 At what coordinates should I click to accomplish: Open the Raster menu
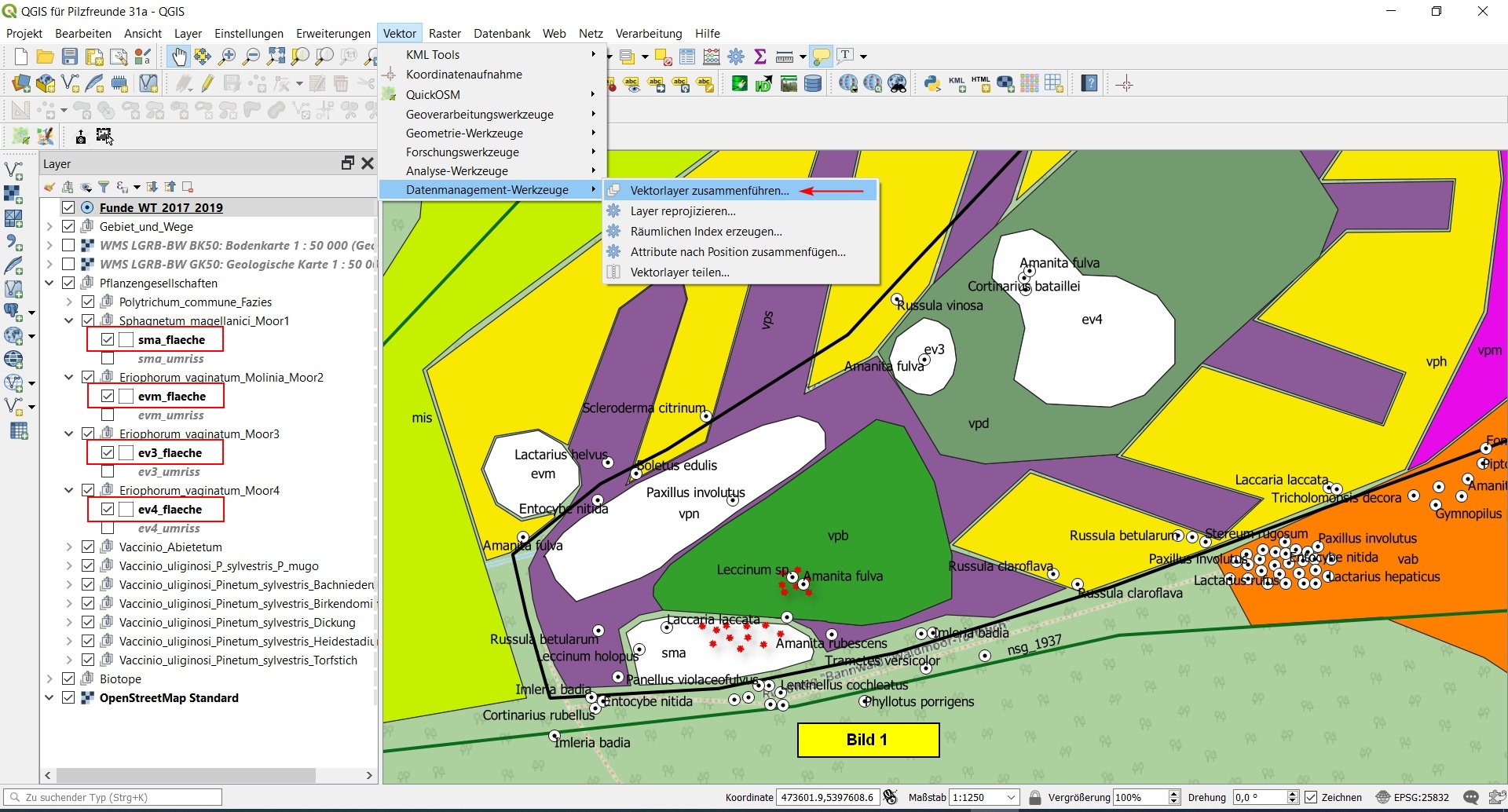(445, 34)
